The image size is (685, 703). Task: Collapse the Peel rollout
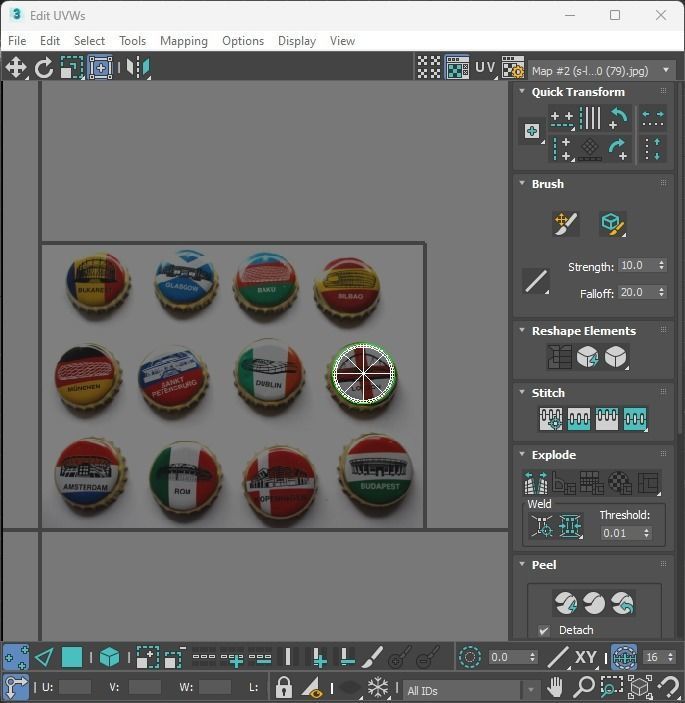click(x=522, y=564)
